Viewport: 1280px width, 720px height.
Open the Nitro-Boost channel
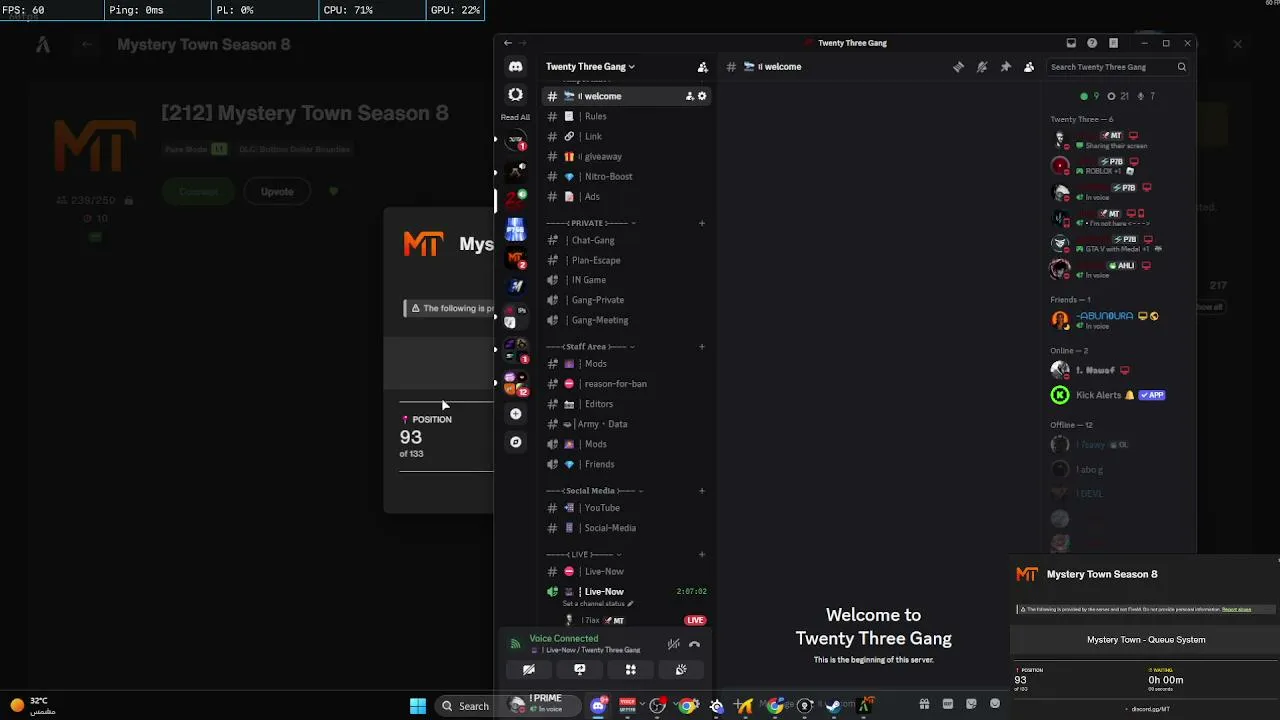point(627,176)
